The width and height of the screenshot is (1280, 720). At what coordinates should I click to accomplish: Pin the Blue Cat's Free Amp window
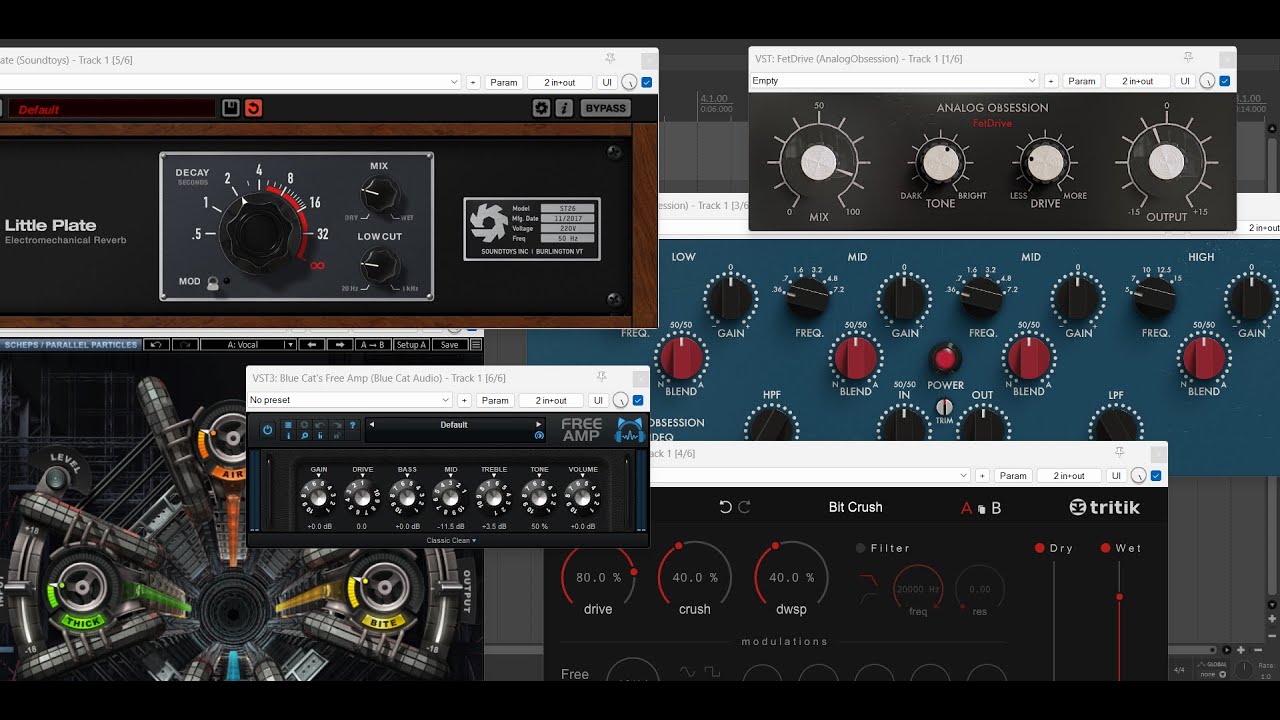(601, 377)
